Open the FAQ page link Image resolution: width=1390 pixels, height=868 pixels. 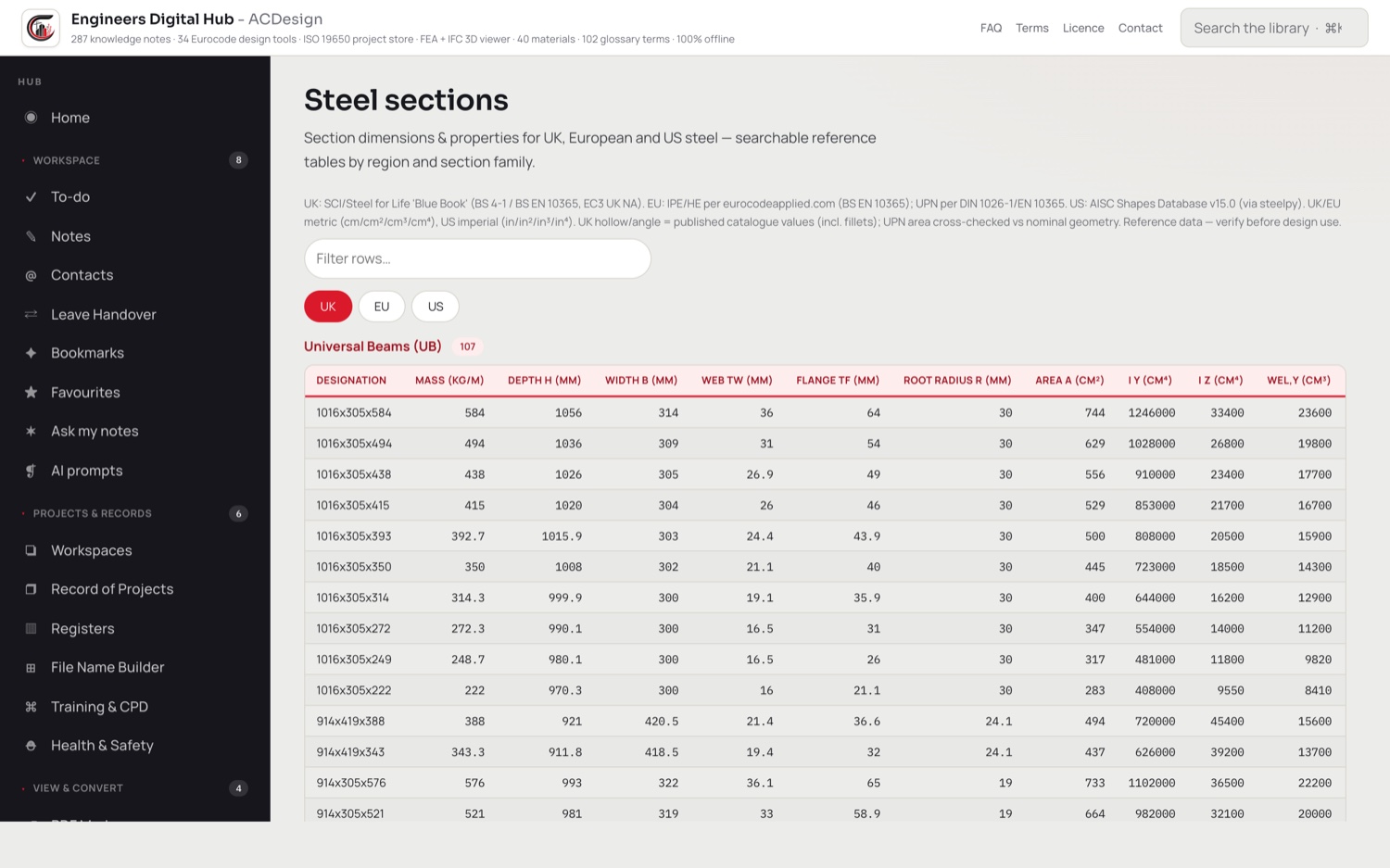point(992,28)
